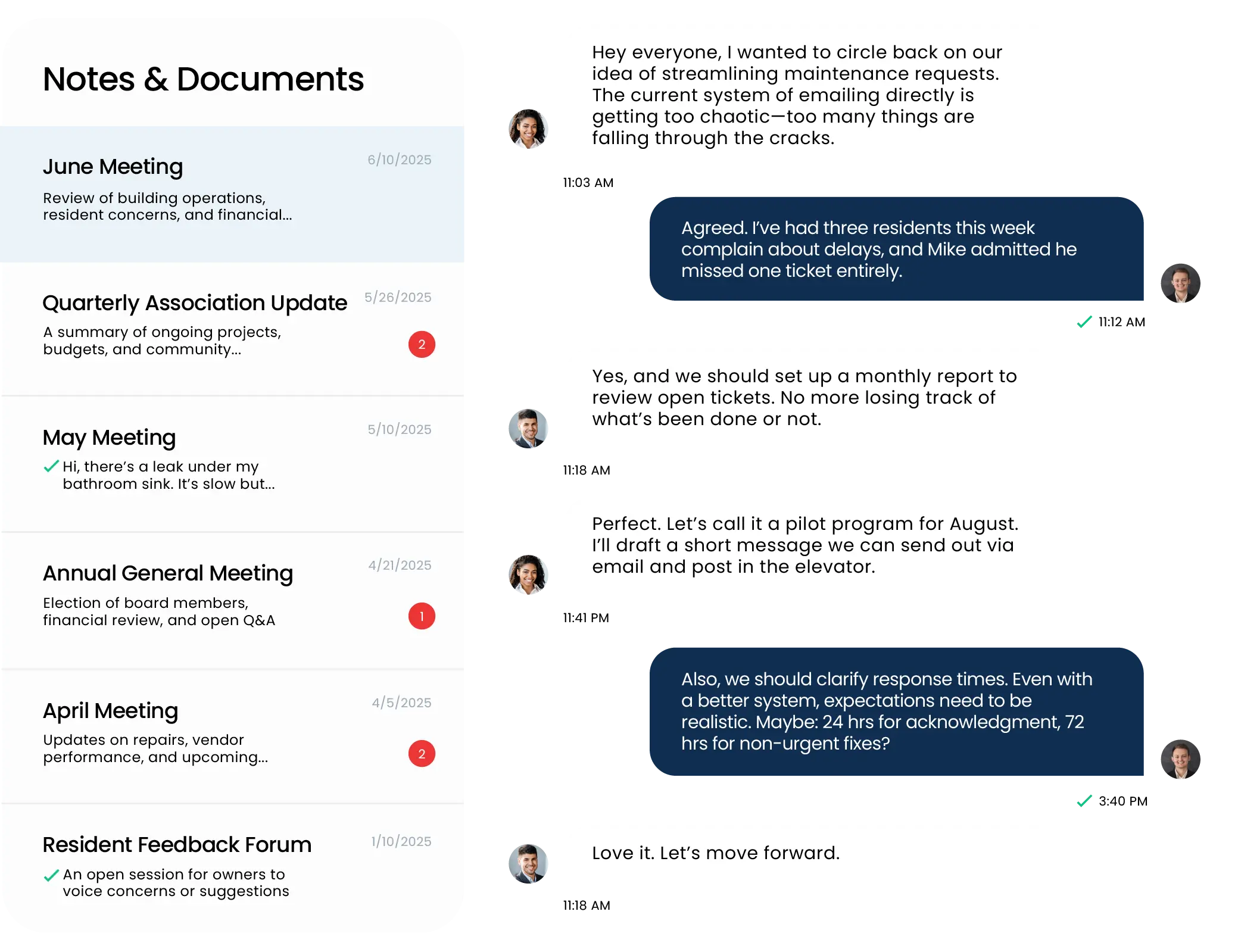
Task: Click the unread badge on Annual General Meeting
Action: tap(422, 616)
